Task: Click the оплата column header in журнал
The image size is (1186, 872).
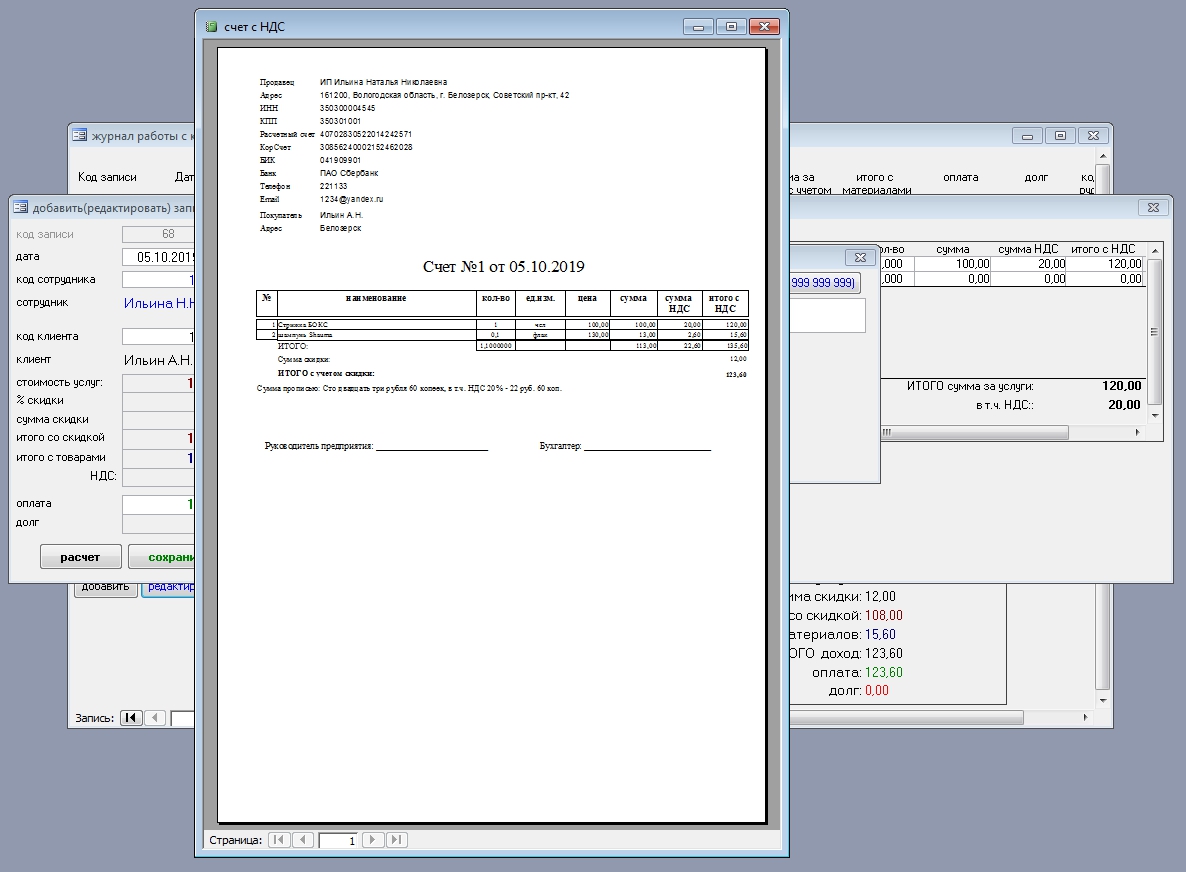Action: pos(961,178)
